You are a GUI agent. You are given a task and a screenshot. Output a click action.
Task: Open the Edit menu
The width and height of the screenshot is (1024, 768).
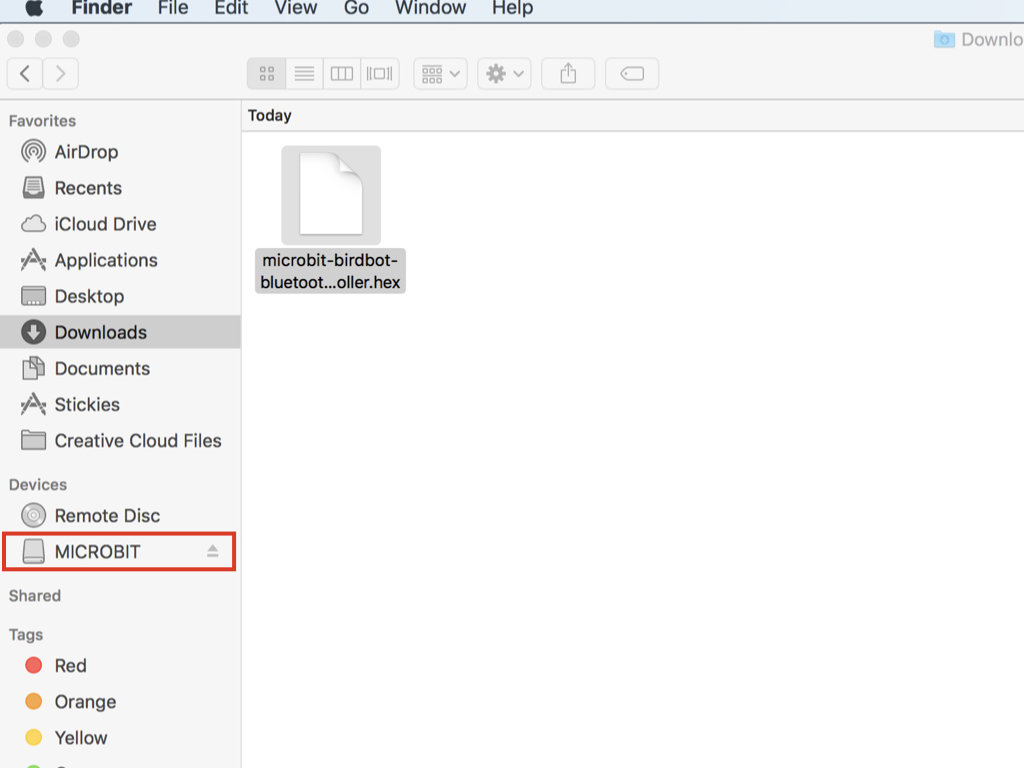tap(231, 8)
